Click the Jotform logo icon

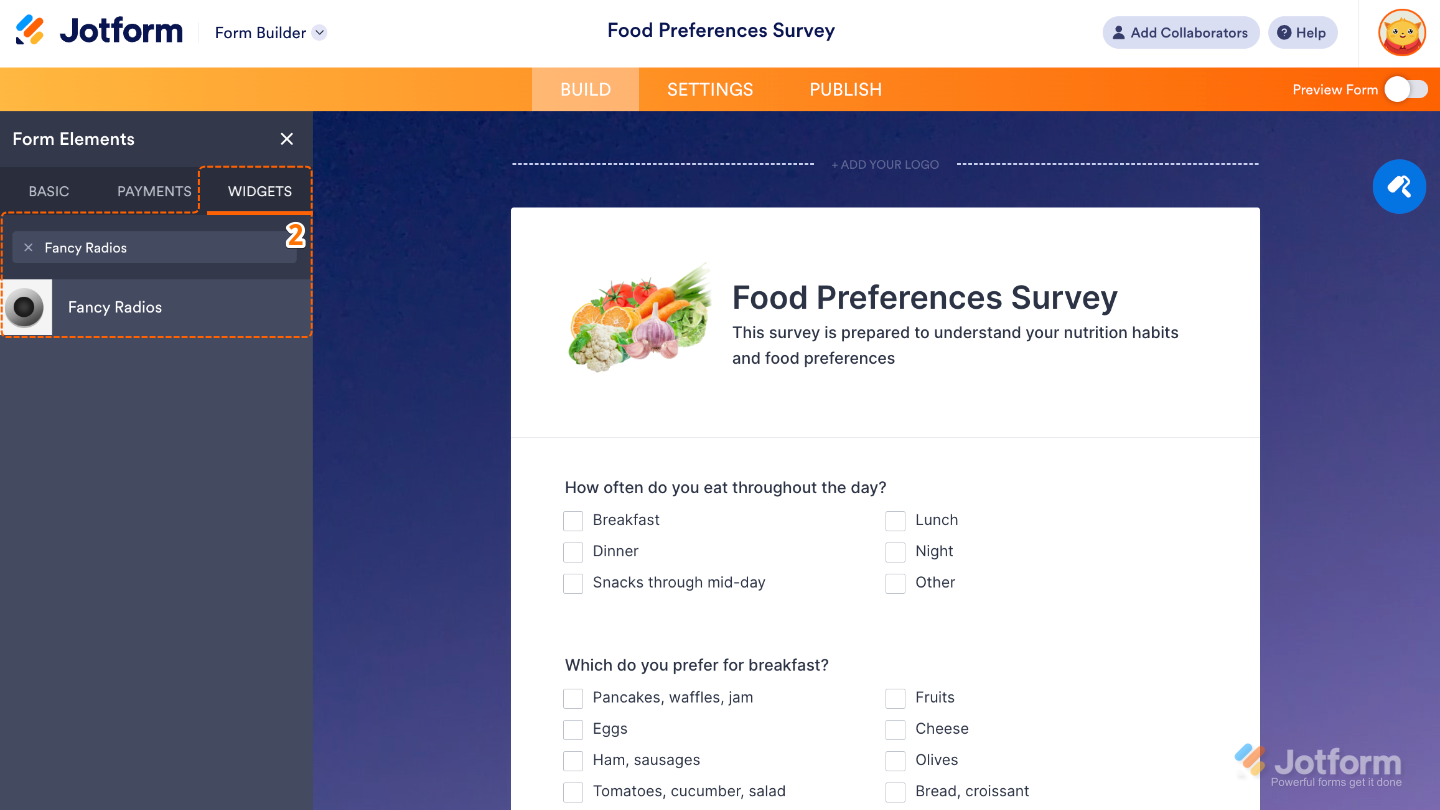[30, 31]
